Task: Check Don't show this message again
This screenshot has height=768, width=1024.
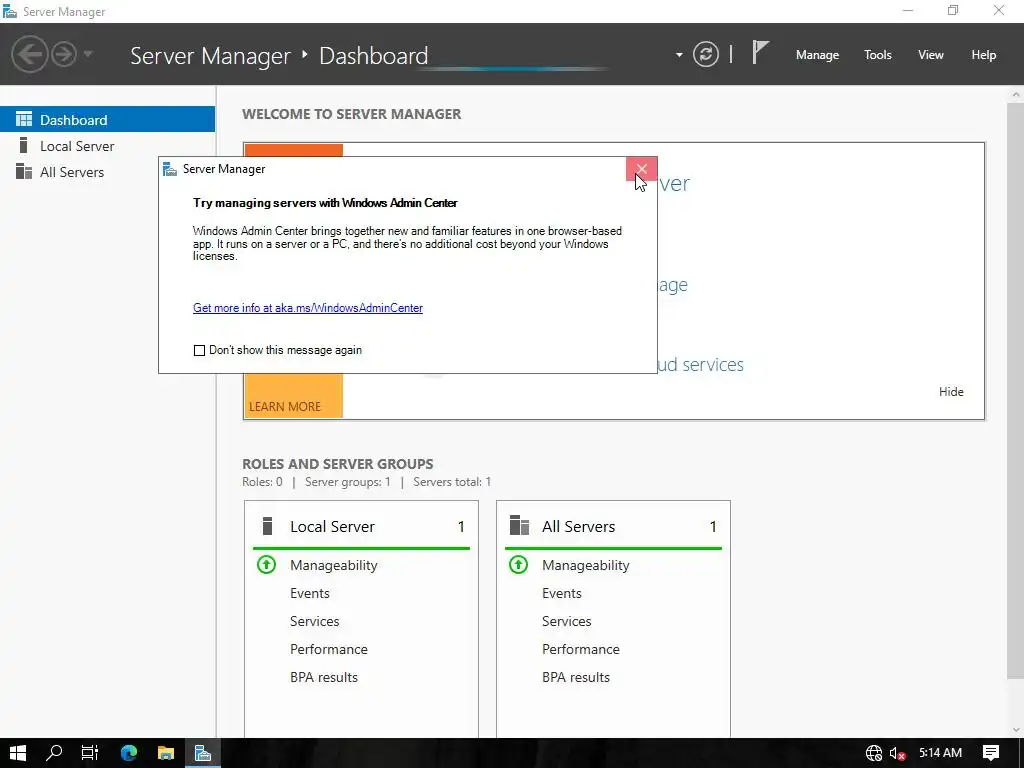Action: point(199,351)
